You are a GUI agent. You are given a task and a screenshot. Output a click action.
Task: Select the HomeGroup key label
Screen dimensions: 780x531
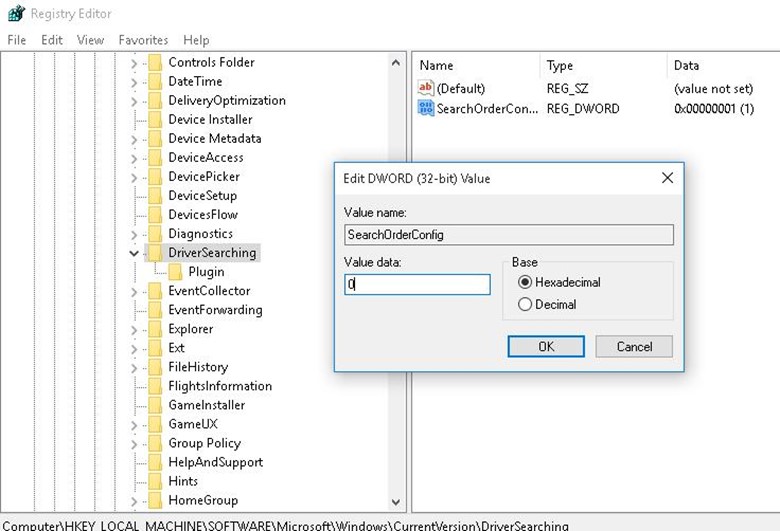click(203, 500)
